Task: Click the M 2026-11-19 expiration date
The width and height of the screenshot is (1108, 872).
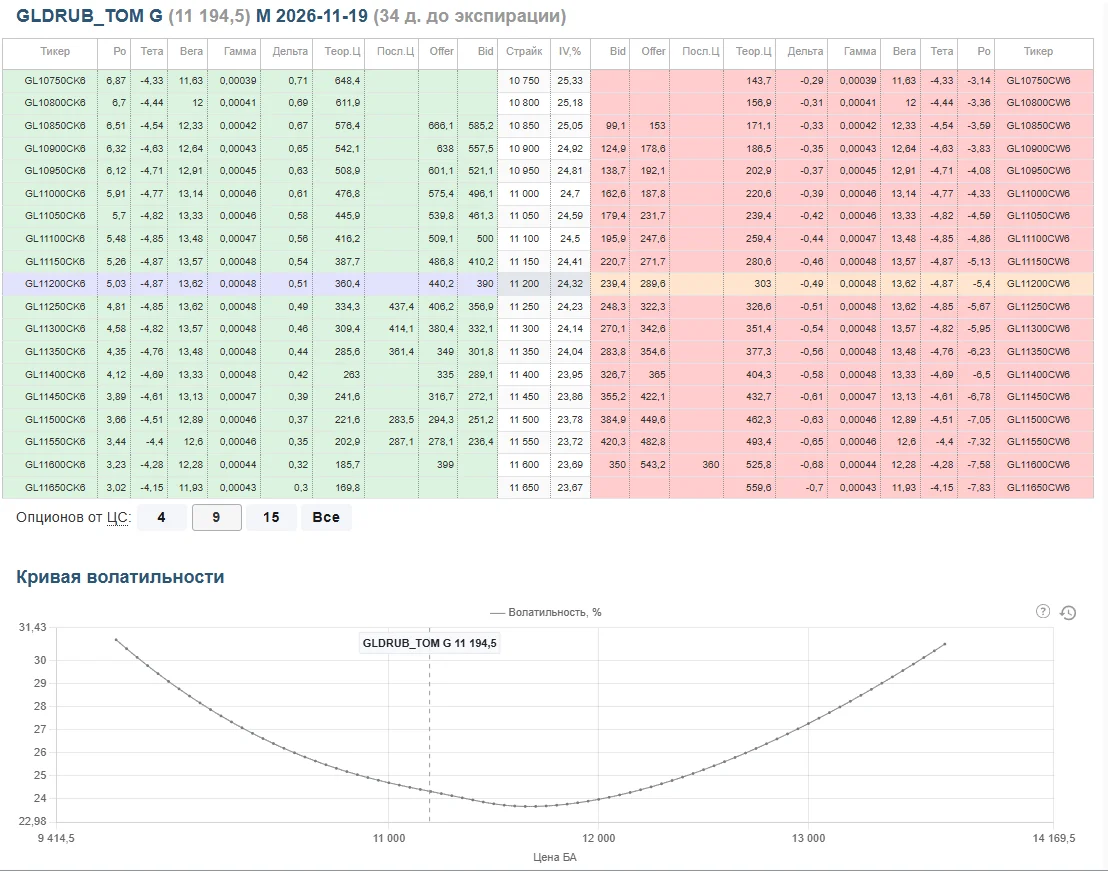Action: (312, 16)
